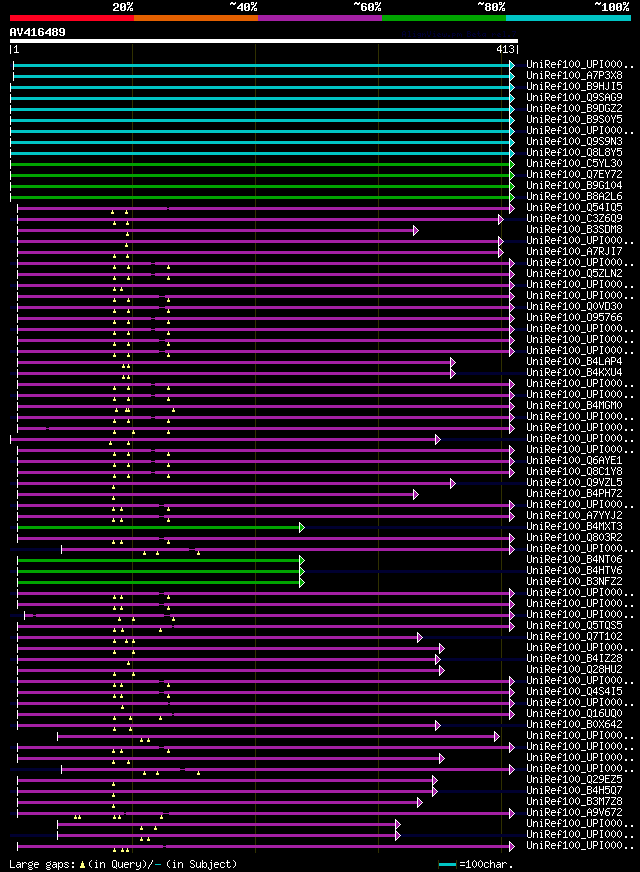
Task: Click the green ~80% identity legend bar
Action: point(444,18)
